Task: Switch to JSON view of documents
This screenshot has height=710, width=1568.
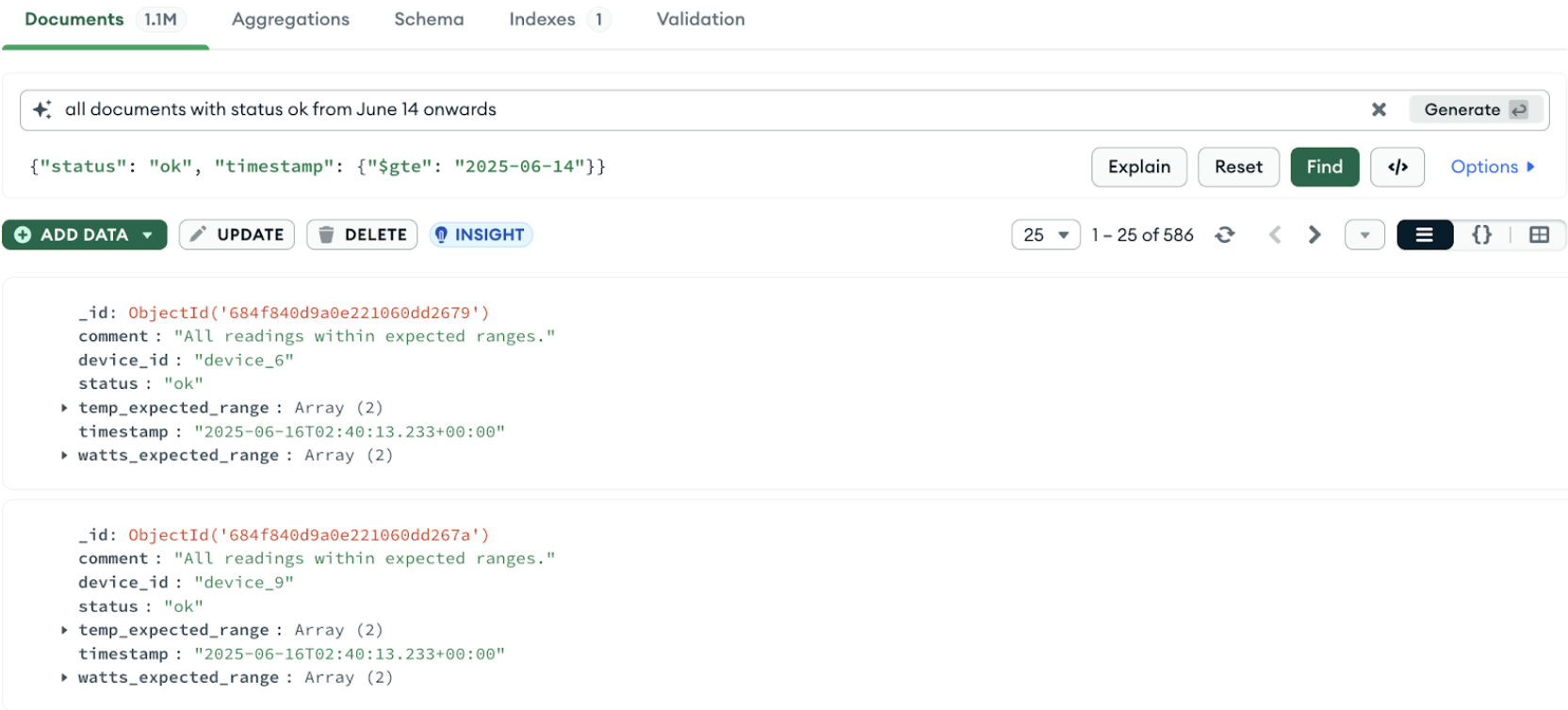Action: pyautogui.click(x=1481, y=235)
